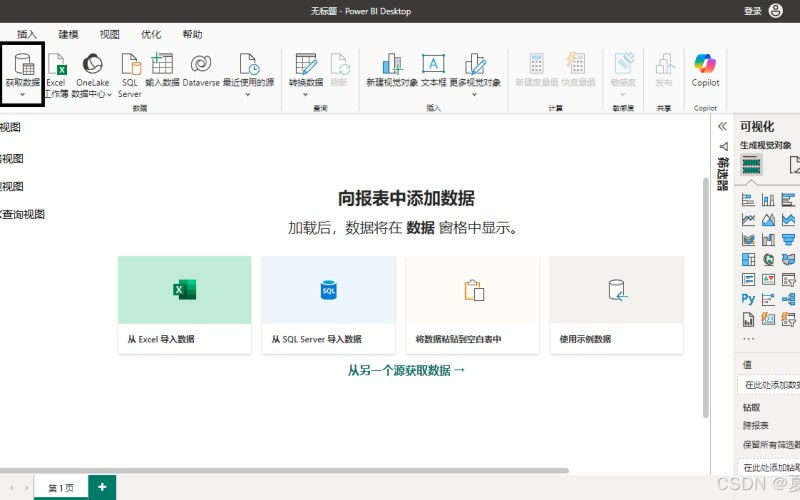Open the Excel 工作簿 data source
This screenshot has width=800, height=500.
tap(56, 76)
